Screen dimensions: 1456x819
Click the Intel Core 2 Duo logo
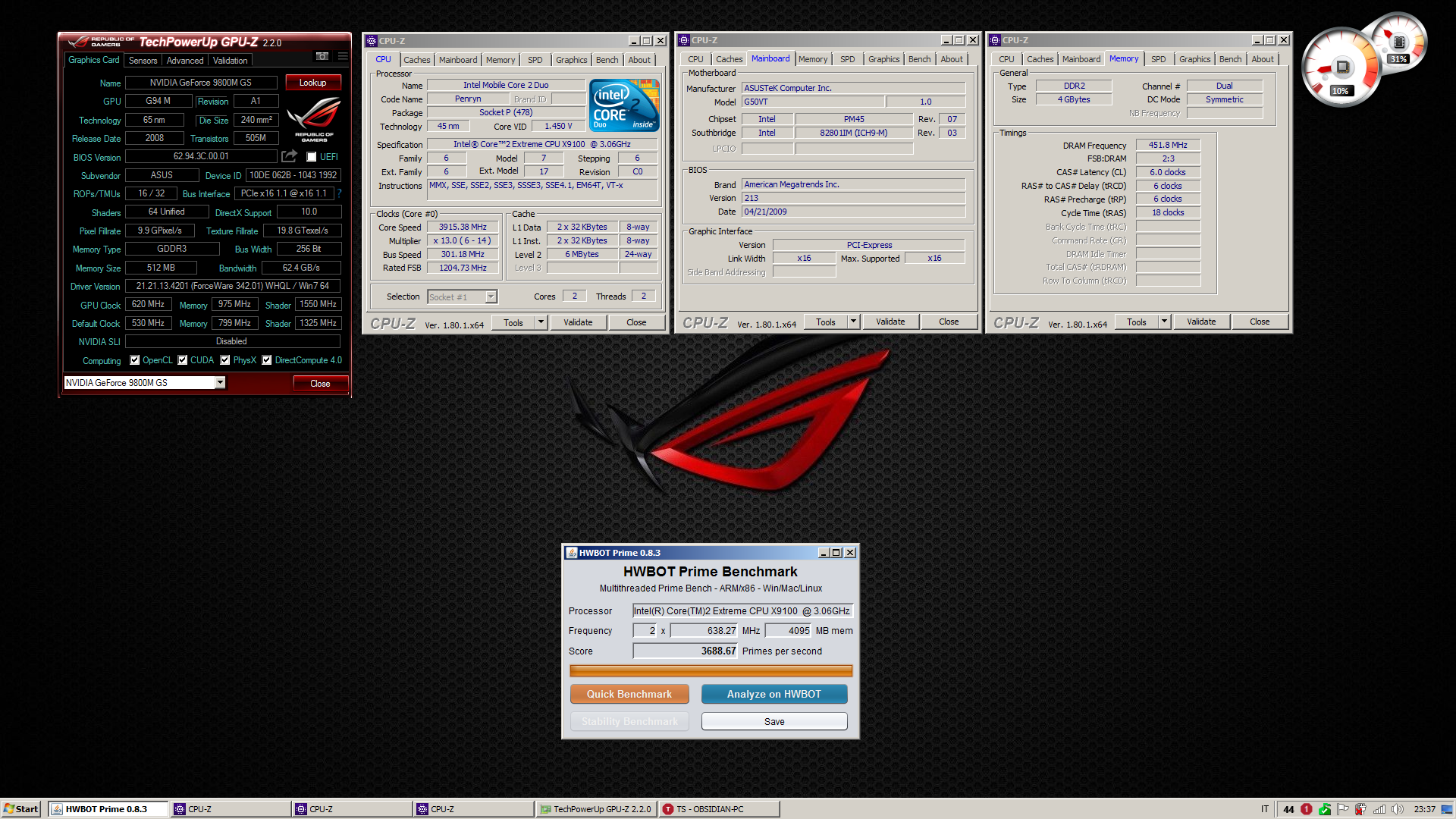click(x=624, y=105)
